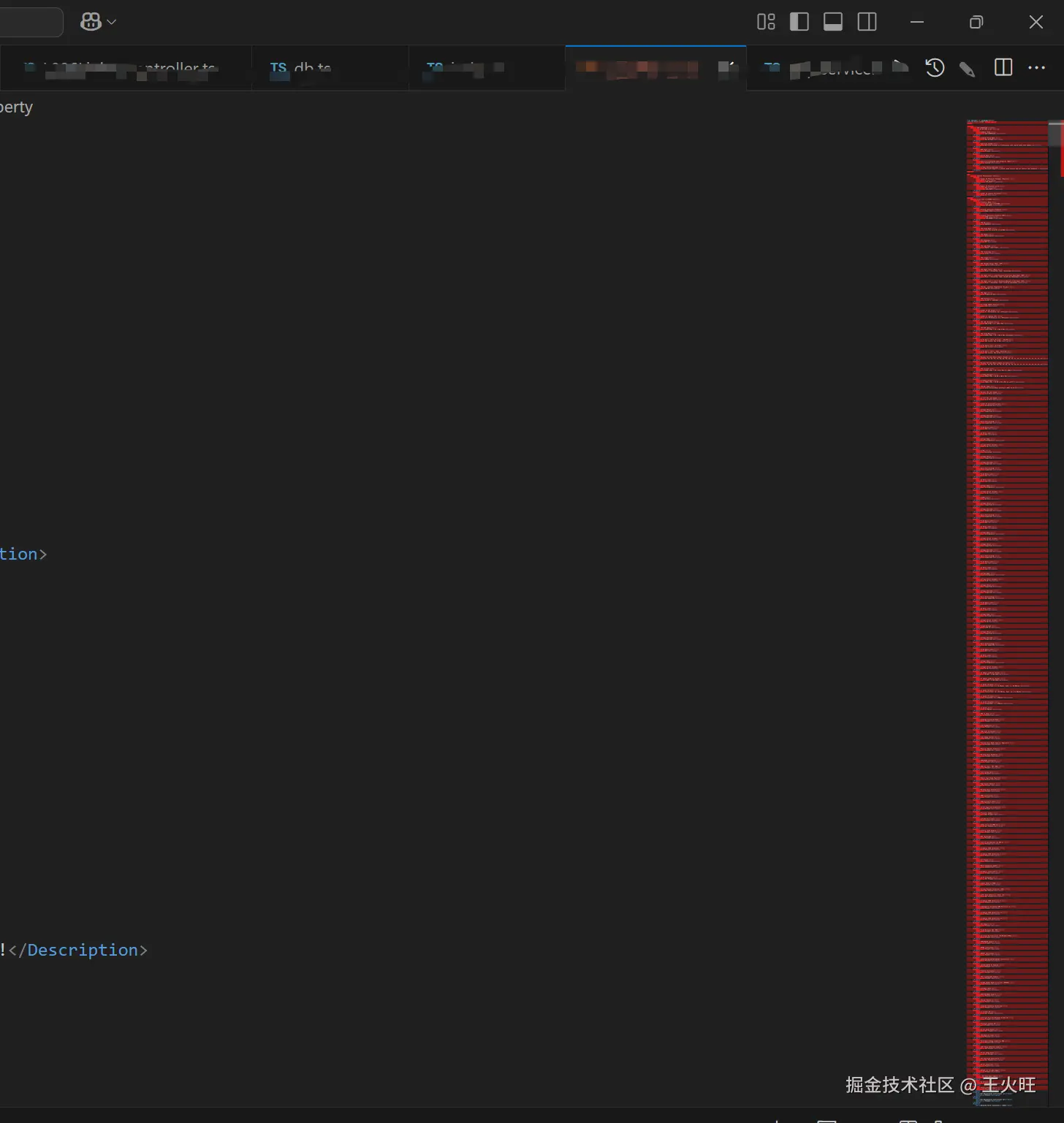The height and width of the screenshot is (1123, 1064).
Task: Restore down the editor window
Action: point(976,22)
